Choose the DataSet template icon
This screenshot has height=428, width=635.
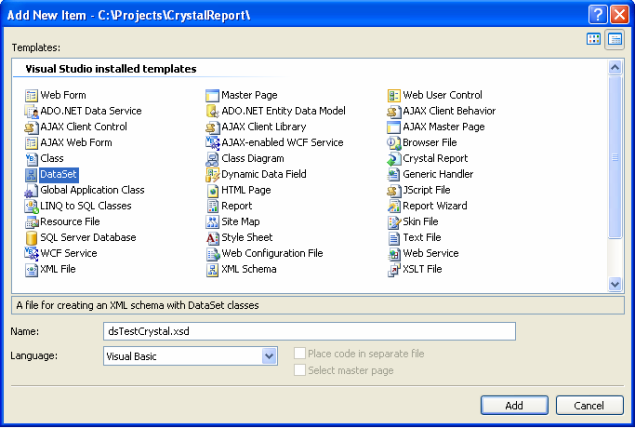click(x=31, y=174)
